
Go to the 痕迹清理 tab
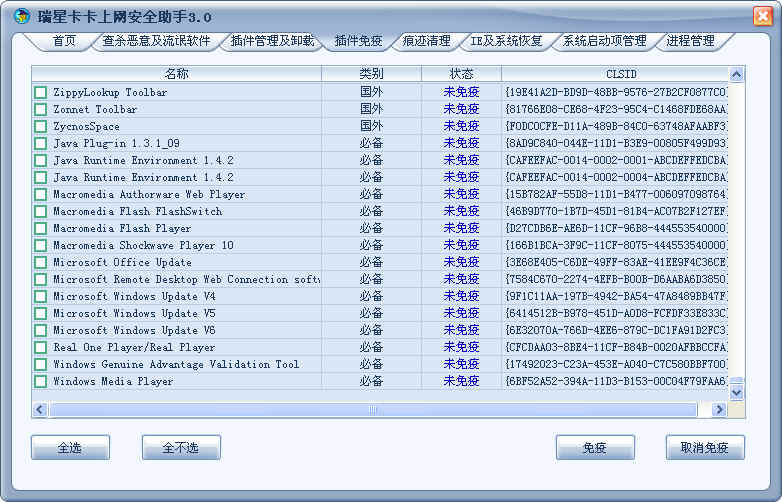426,41
